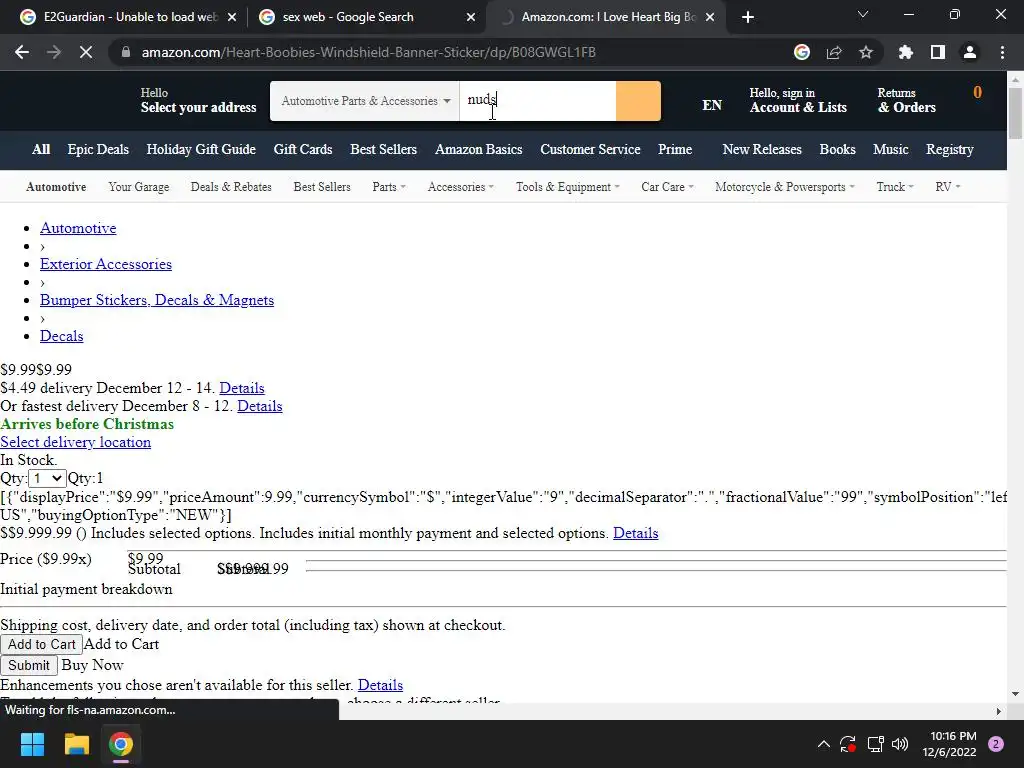Share this page icon
The width and height of the screenshot is (1024, 768).
click(834, 52)
